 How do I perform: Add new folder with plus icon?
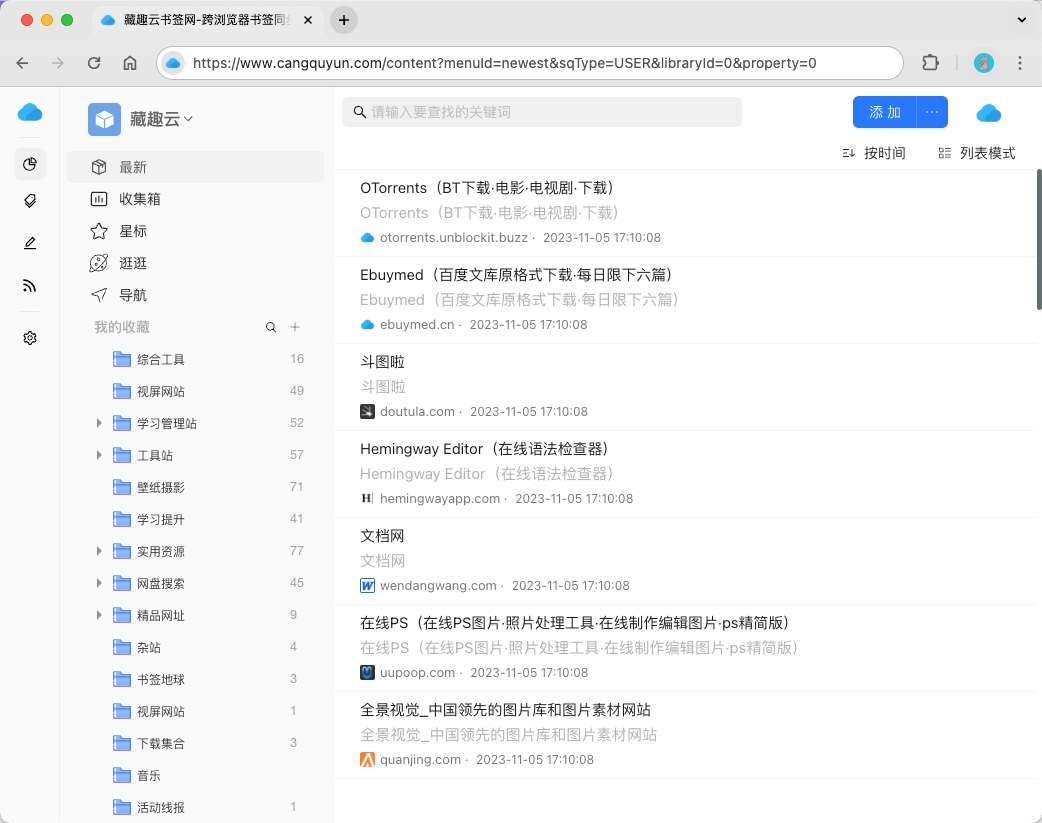click(x=295, y=327)
